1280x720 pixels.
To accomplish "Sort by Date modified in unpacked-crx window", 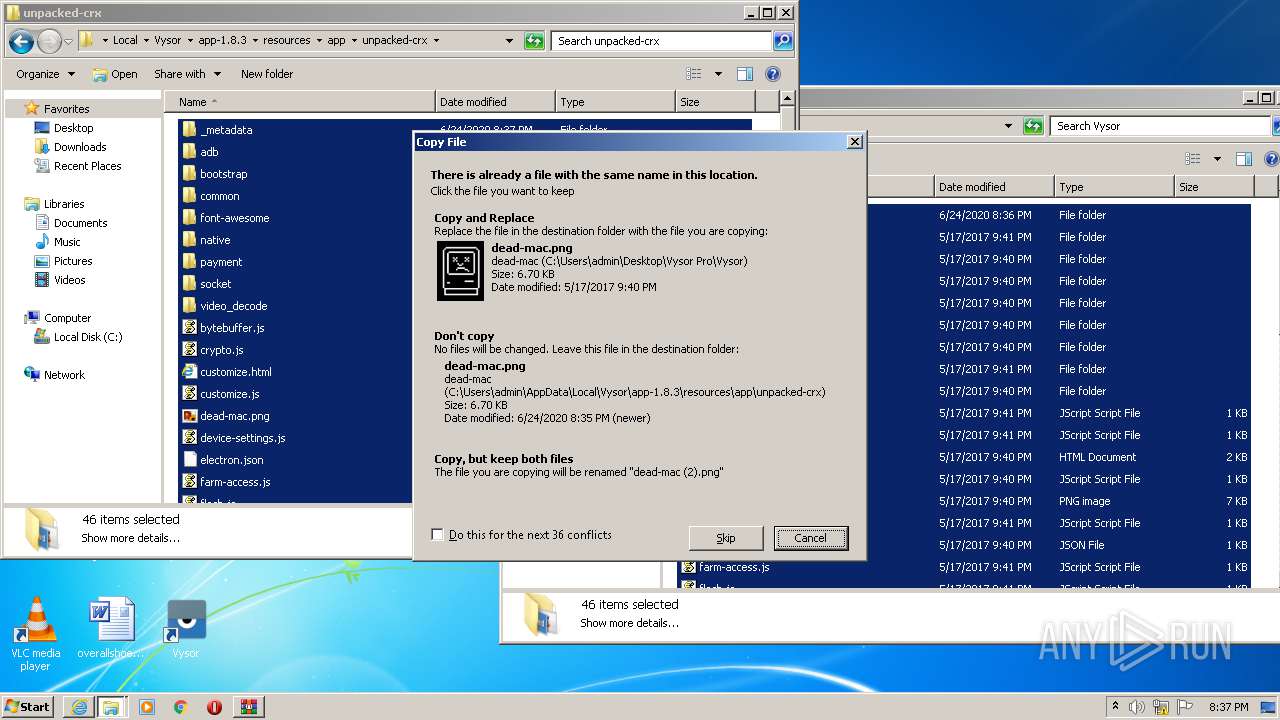I will (496, 102).
